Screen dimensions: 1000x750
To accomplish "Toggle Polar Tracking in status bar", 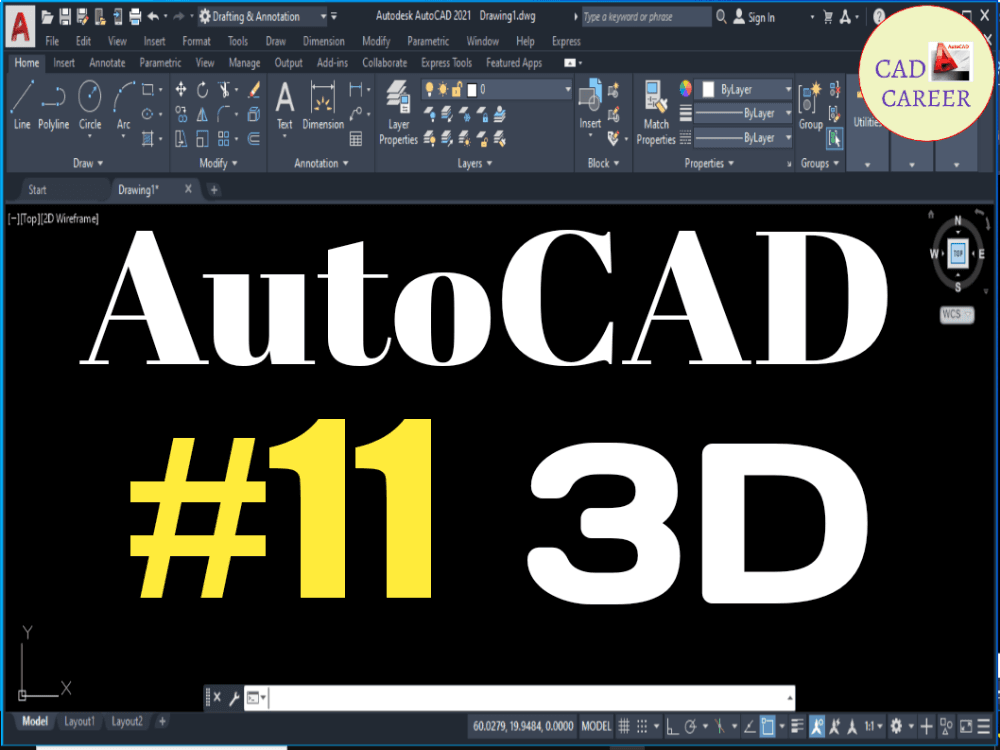I will pos(690,726).
